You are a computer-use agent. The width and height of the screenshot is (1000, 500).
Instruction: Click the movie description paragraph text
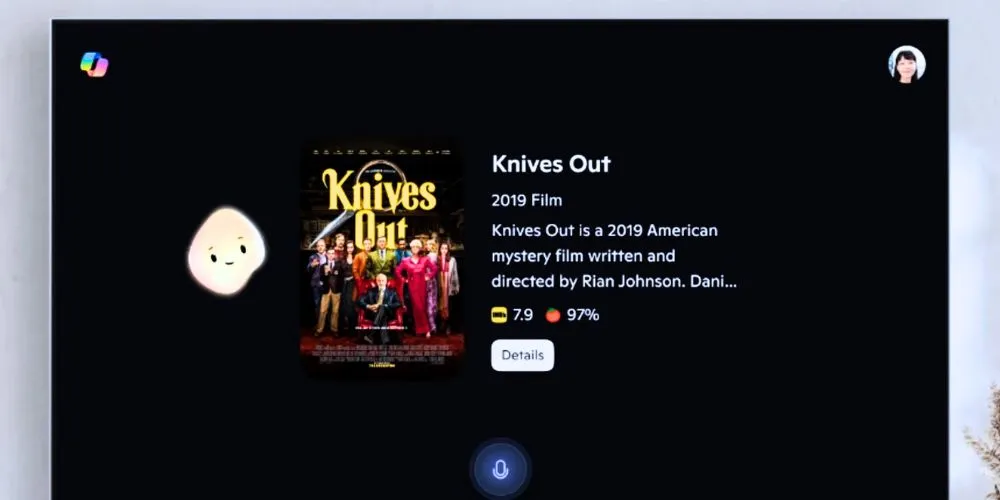click(614, 256)
